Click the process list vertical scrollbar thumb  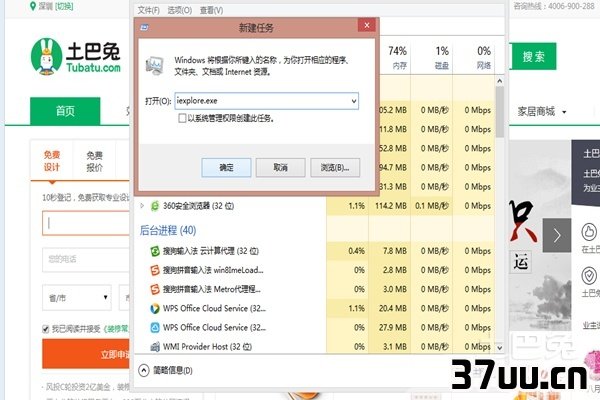click(499, 112)
